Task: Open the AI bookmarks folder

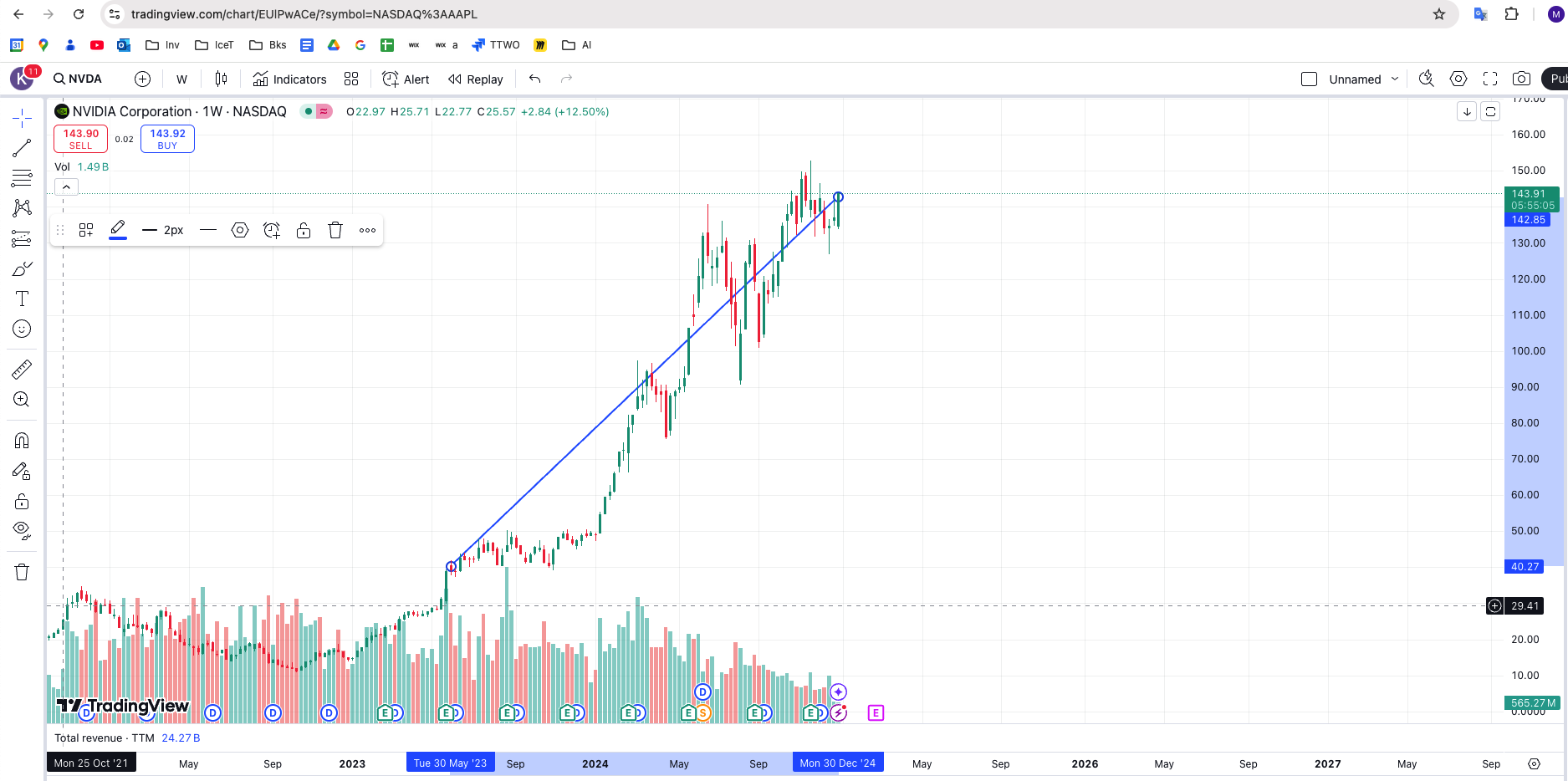Action: coord(577,45)
